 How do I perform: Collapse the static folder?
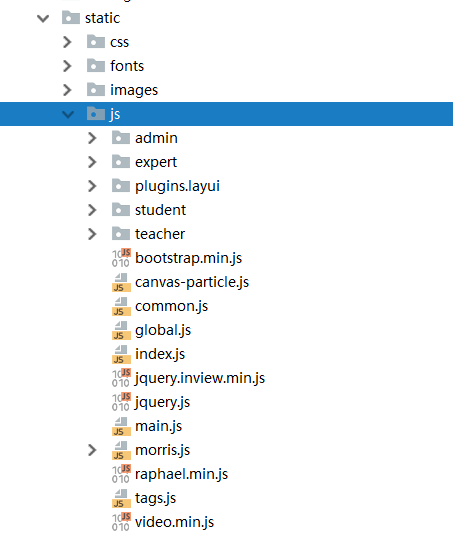[x=43, y=18]
